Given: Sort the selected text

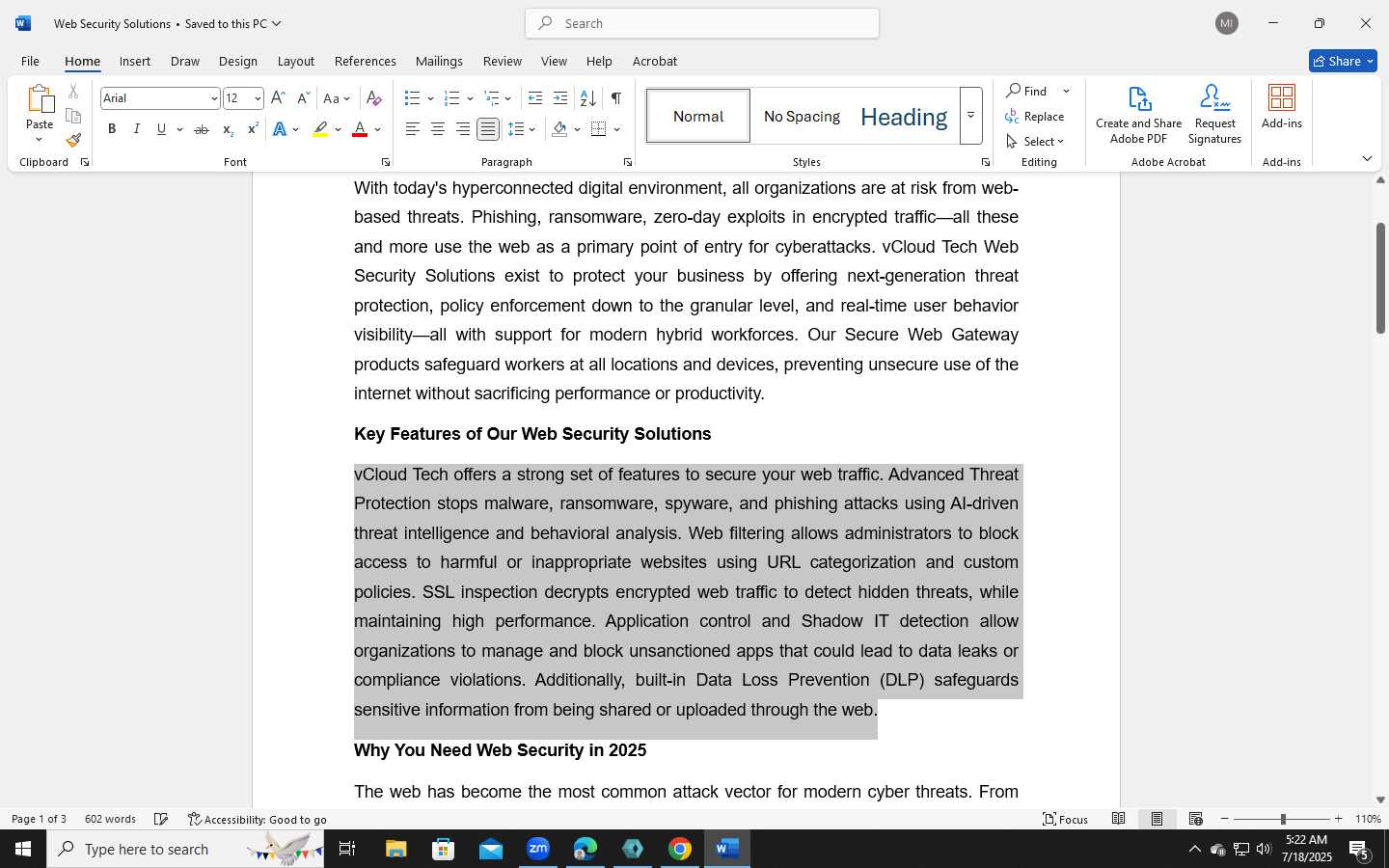Looking at the screenshot, I should click(x=587, y=98).
